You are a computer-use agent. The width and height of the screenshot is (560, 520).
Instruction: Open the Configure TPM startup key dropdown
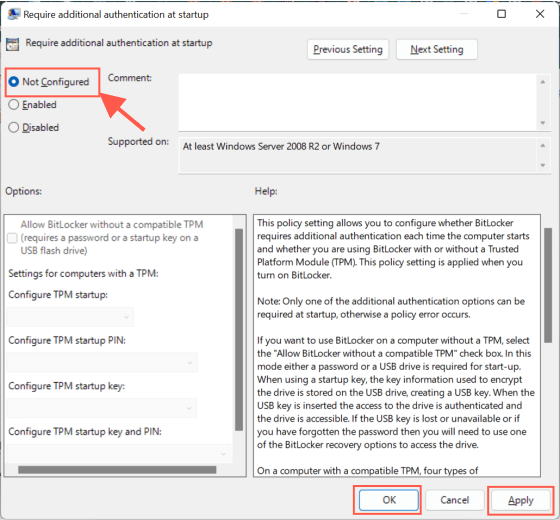coord(102,408)
